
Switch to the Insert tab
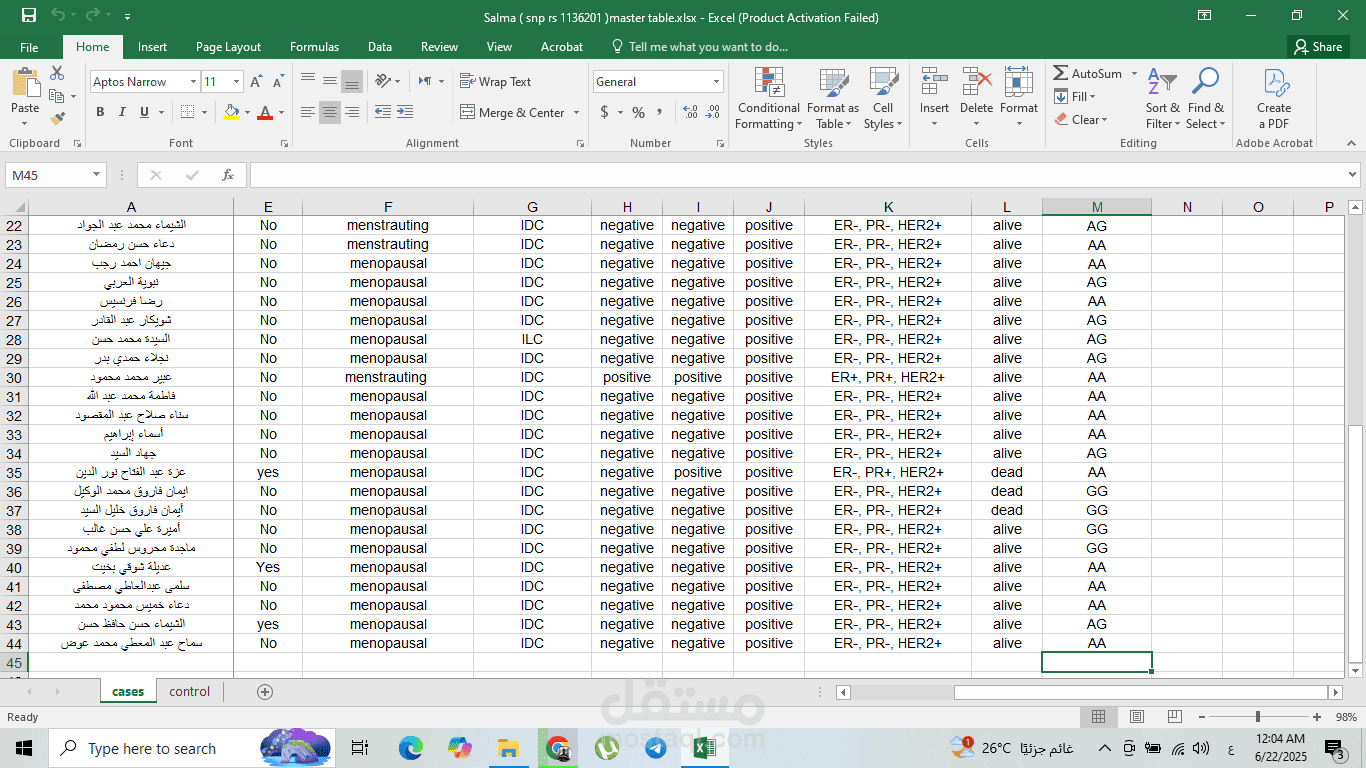152,47
